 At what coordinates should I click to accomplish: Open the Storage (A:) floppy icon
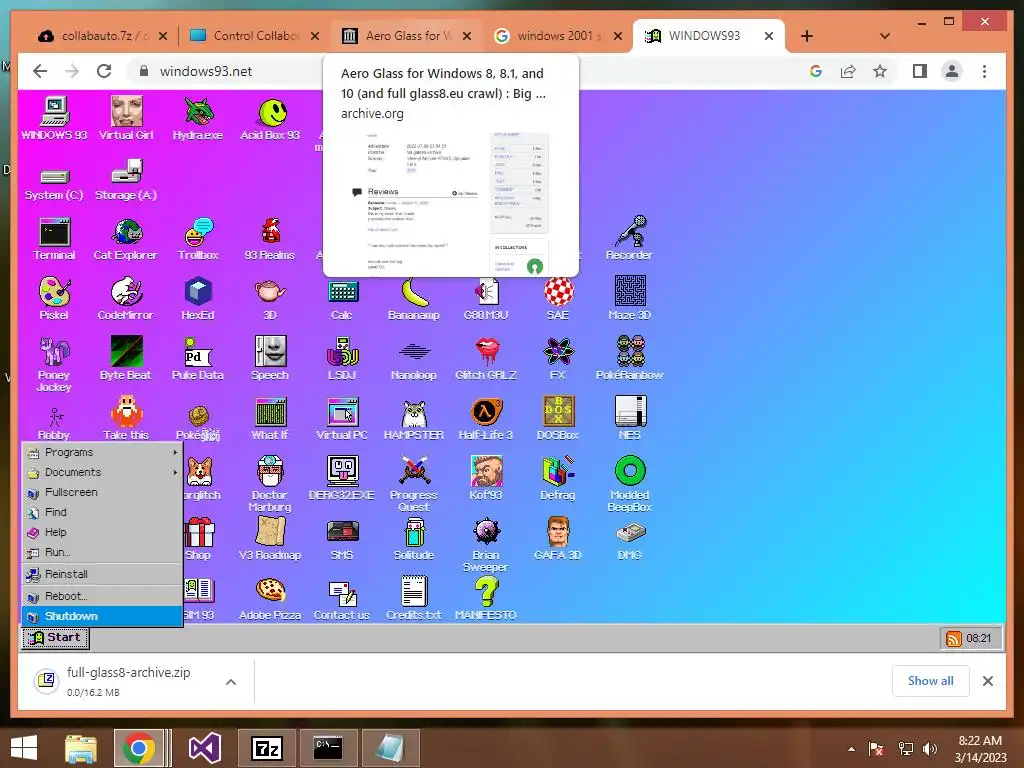(x=126, y=180)
